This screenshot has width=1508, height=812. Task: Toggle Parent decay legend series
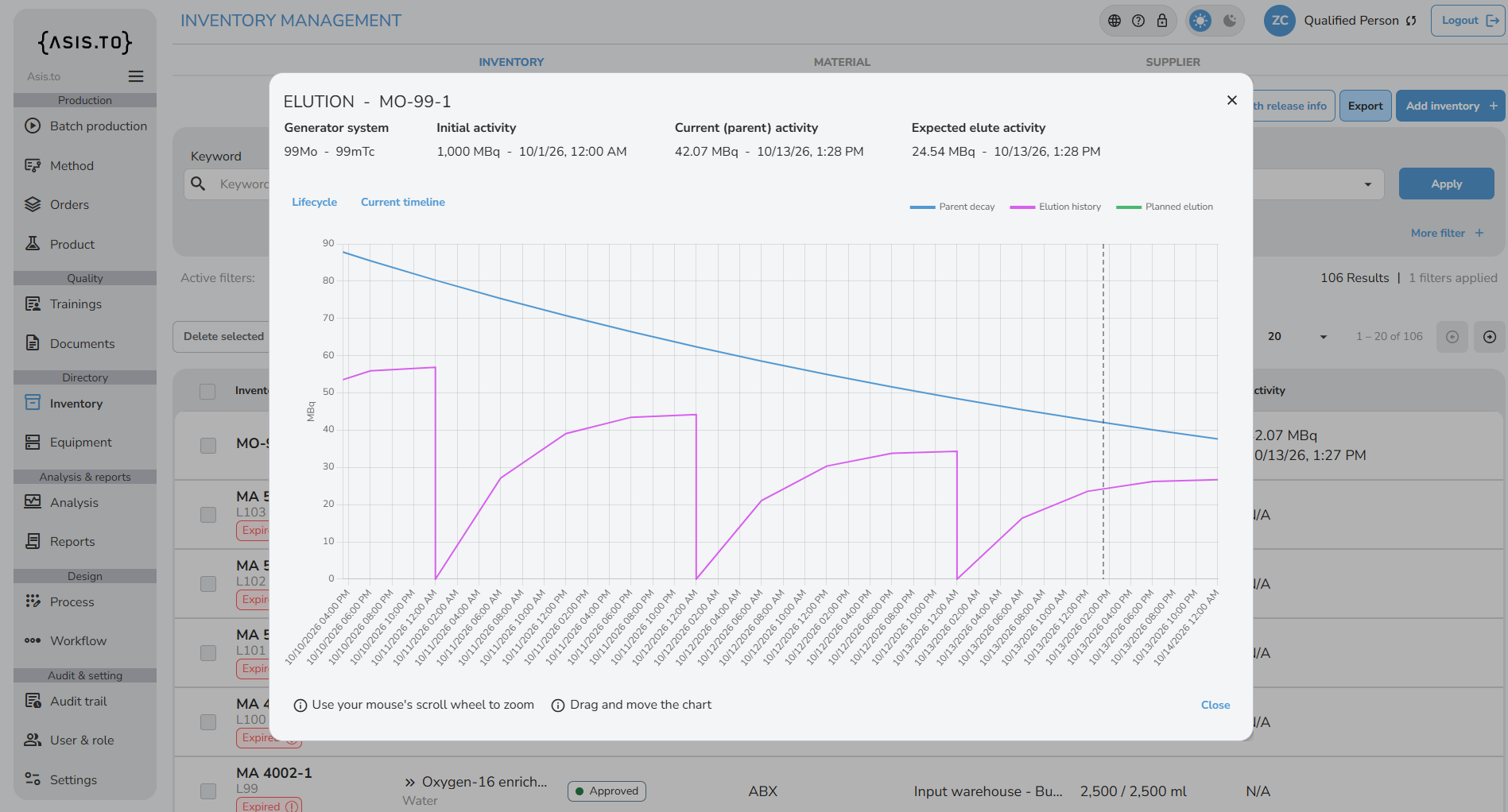pyautogui.click(x=952, y=207)
